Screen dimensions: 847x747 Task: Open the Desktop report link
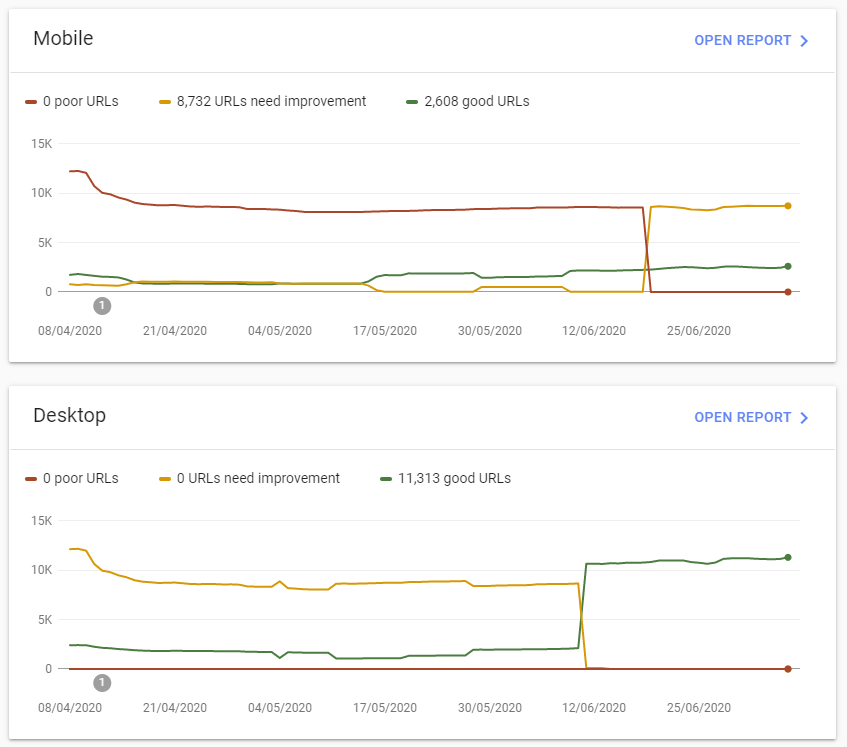pyautogui.click(x=742, y=418)
